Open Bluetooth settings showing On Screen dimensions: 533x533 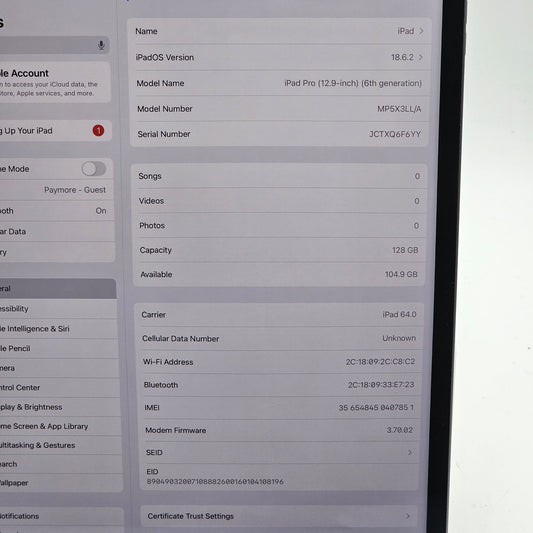(x=57, y=211)
